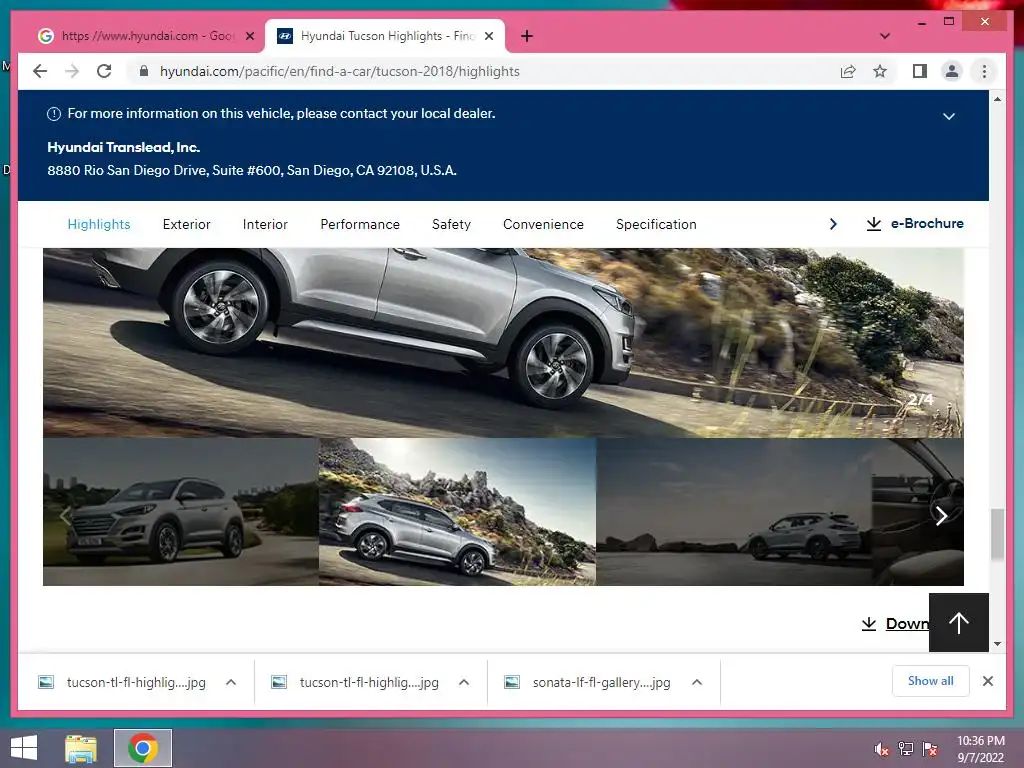Open Specification section
This screenshot has width=1024, height=768.
[656, 224]
